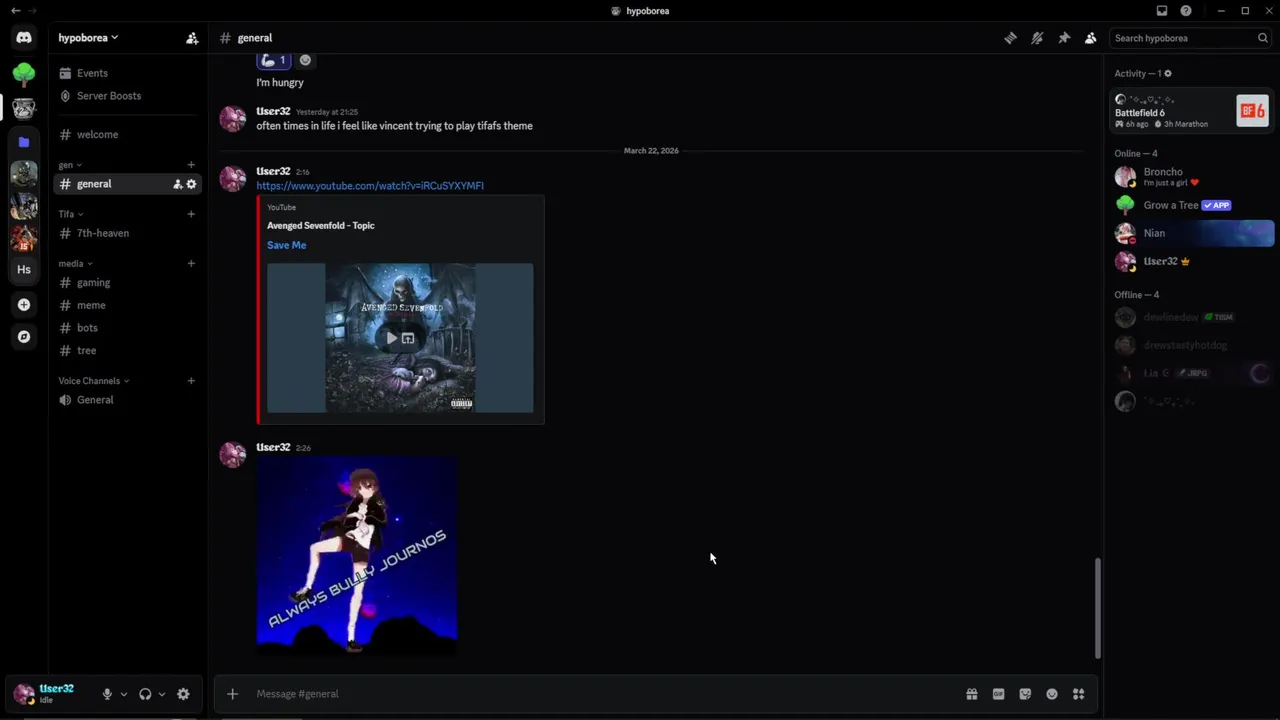Toggle microphone mute
Image resolution: width=1280 pixels, height=720 pixels.
(107, 694)
